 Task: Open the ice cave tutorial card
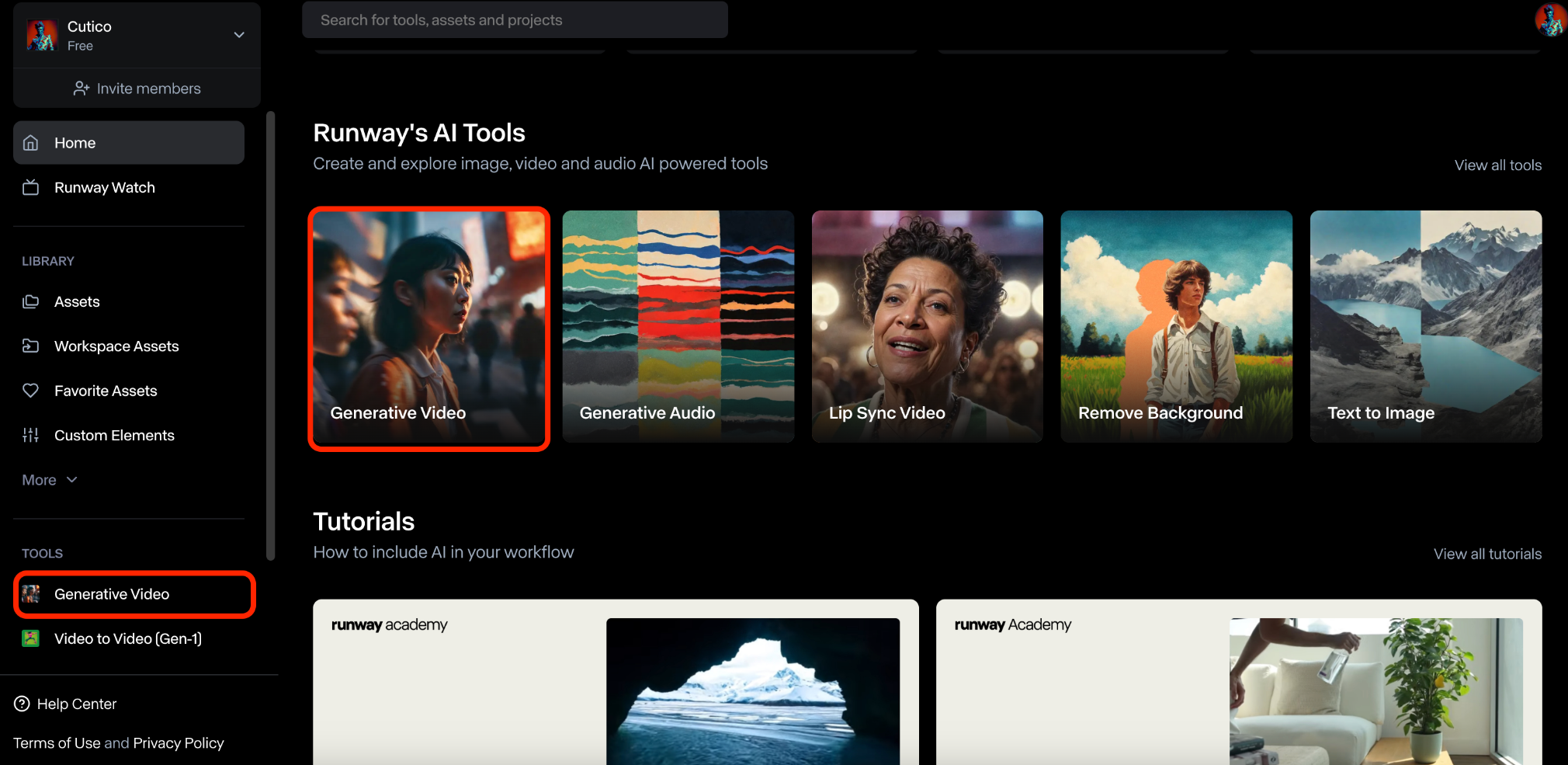coord(616,682)
